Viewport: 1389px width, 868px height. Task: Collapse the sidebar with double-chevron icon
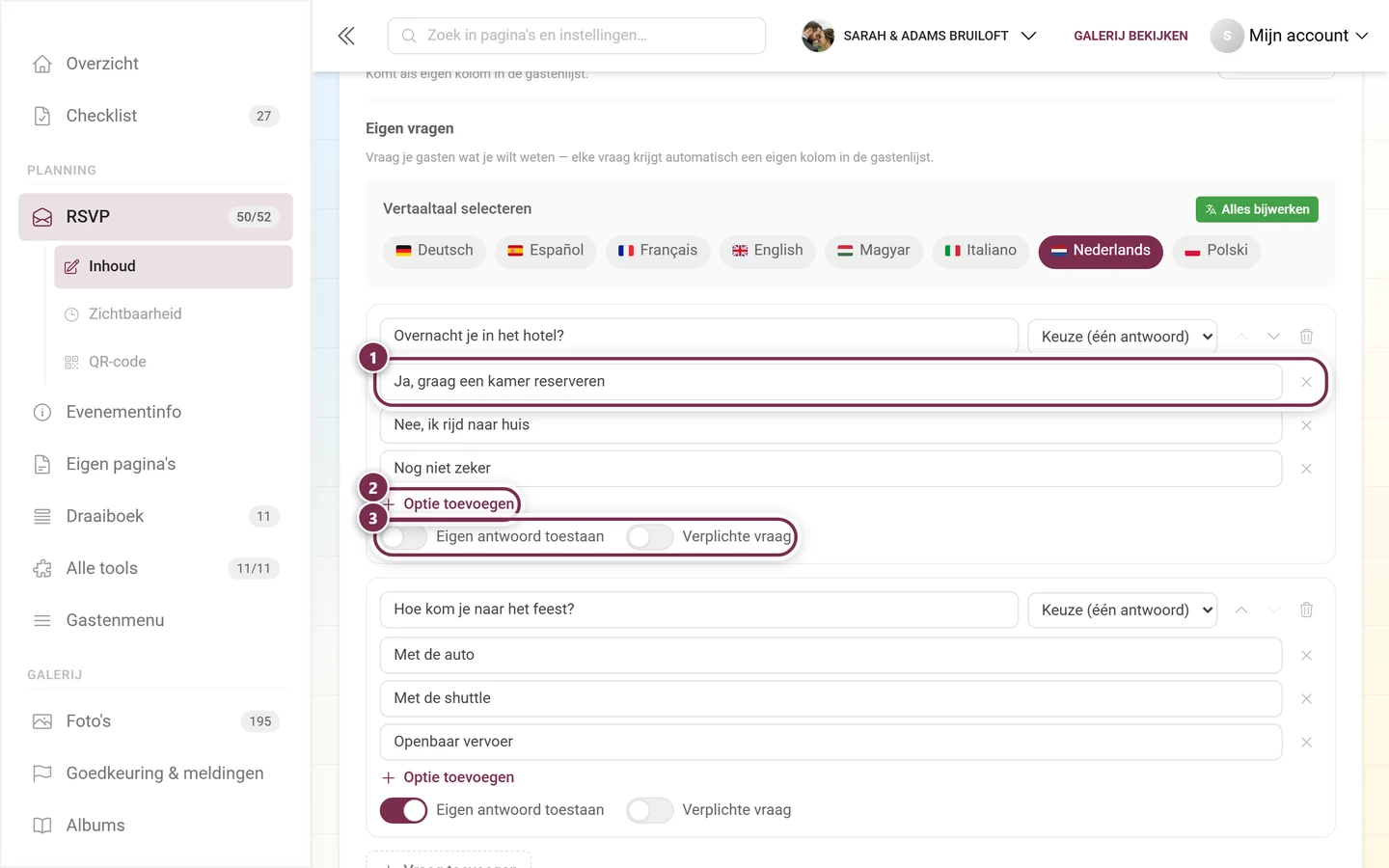(346, 36)
